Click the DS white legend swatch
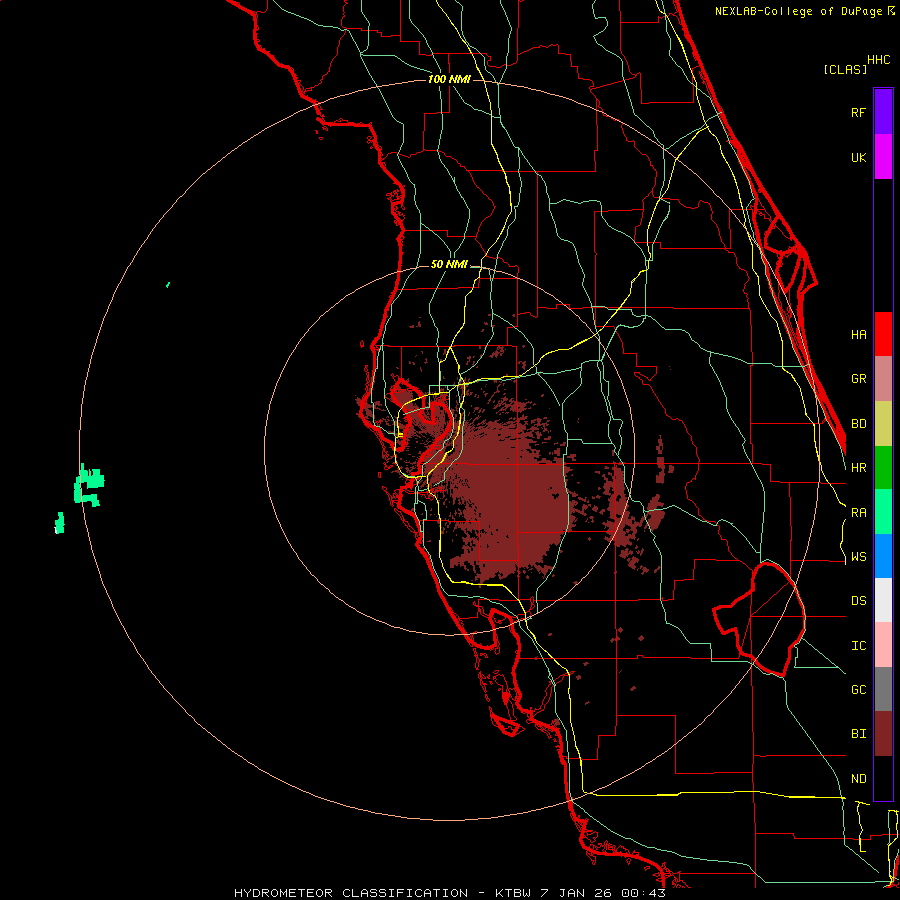 (x=883, y=600)
